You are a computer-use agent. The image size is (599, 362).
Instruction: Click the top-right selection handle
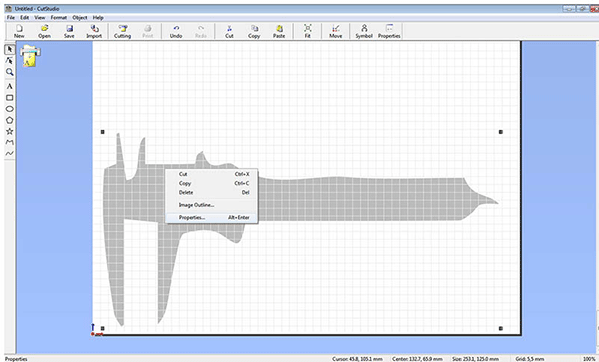click(x=501, y=132)
